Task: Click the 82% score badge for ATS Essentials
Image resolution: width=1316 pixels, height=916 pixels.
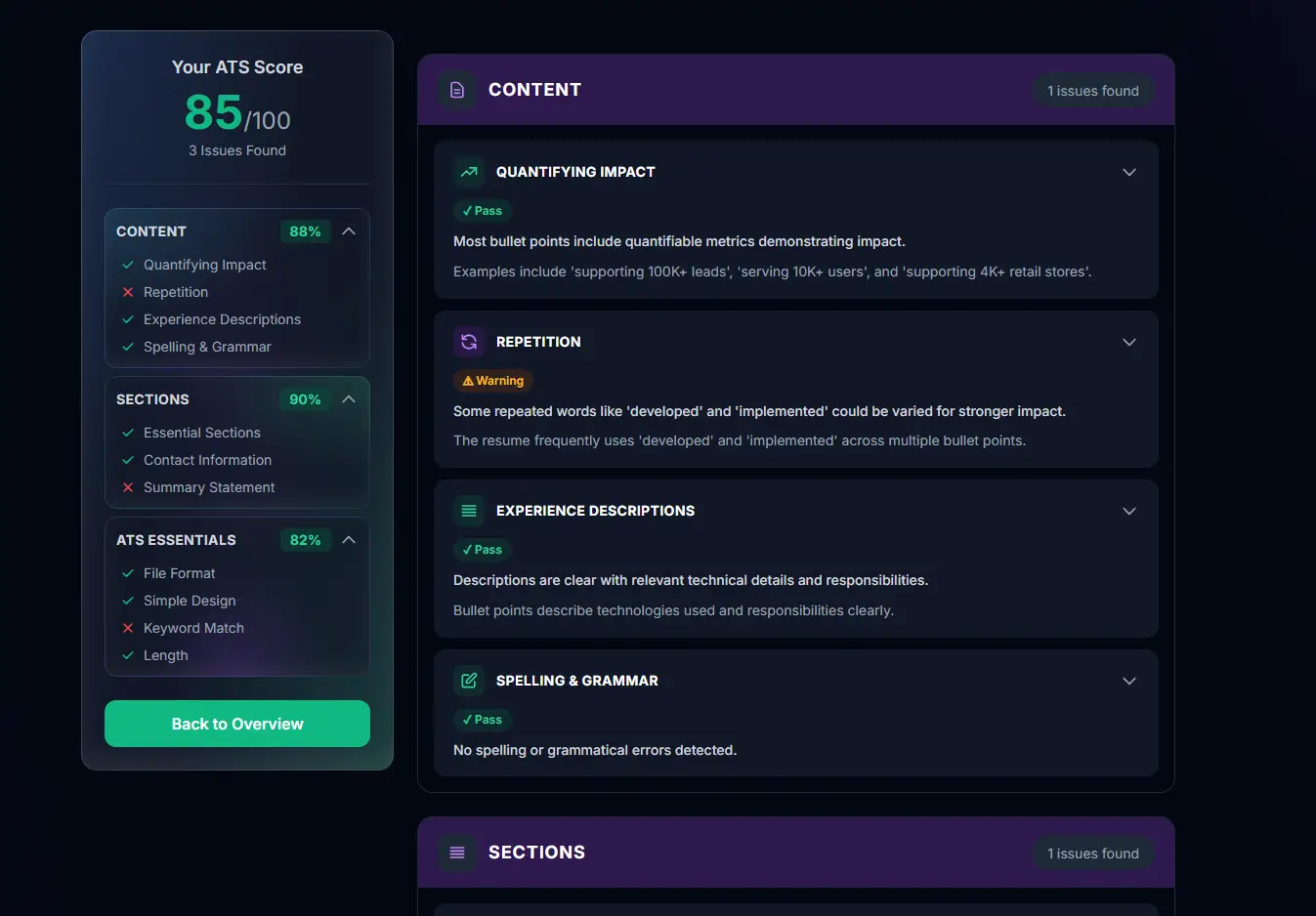Action: pyautogui.click(x=304, y=539)
